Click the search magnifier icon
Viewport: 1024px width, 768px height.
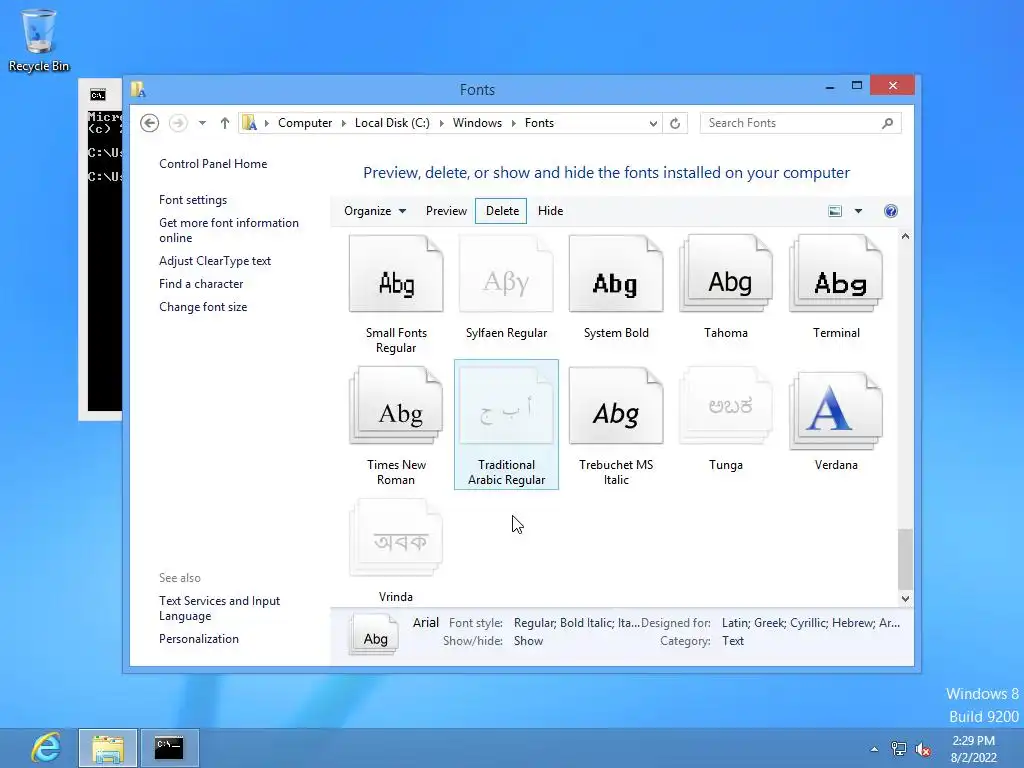pyautogui.click(x=887, y=123)
